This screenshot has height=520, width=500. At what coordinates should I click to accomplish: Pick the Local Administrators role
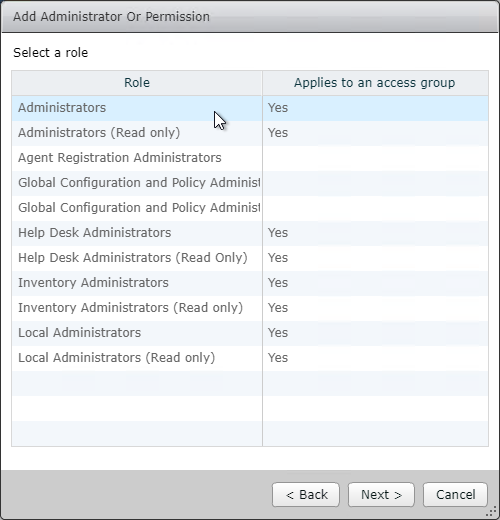tap(250, 333)
